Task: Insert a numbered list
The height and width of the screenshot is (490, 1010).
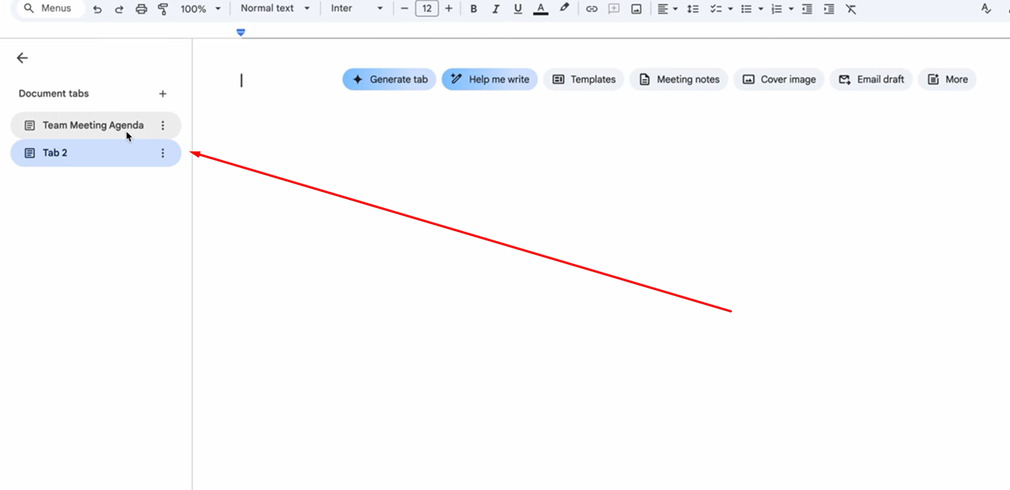Action: click(x=777, y=9)
